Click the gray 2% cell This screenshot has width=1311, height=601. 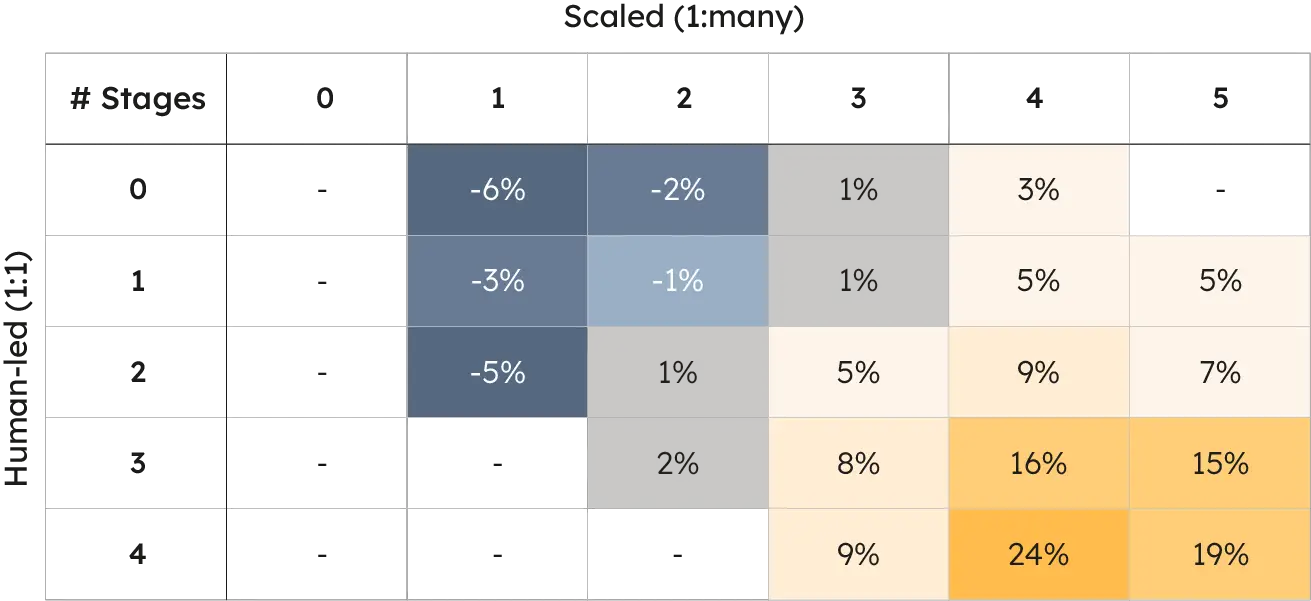[678, 463]
